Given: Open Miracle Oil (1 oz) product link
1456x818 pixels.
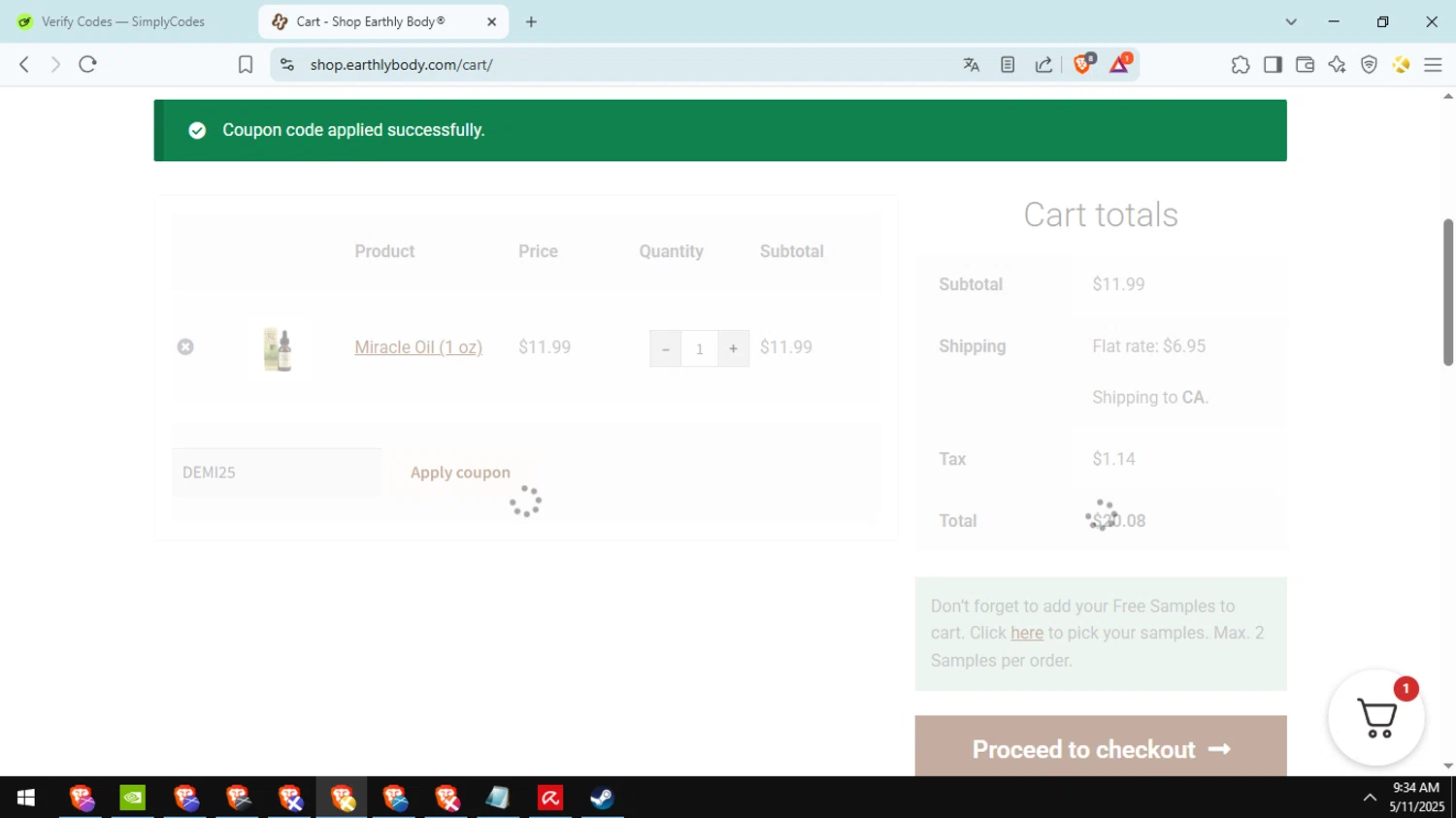Looking at the screenshot, I should click(x=418, y=347).
